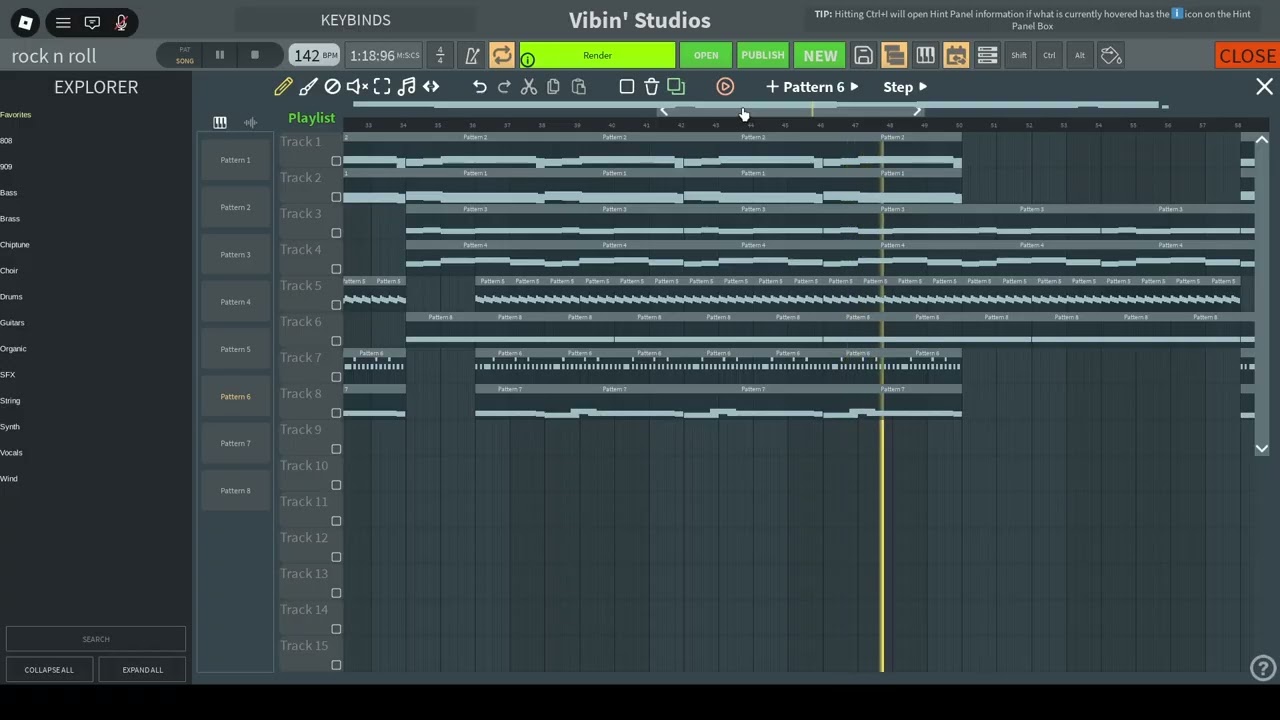
Task: Open the Step snap dropdown
Action: [x=905, y=87]
